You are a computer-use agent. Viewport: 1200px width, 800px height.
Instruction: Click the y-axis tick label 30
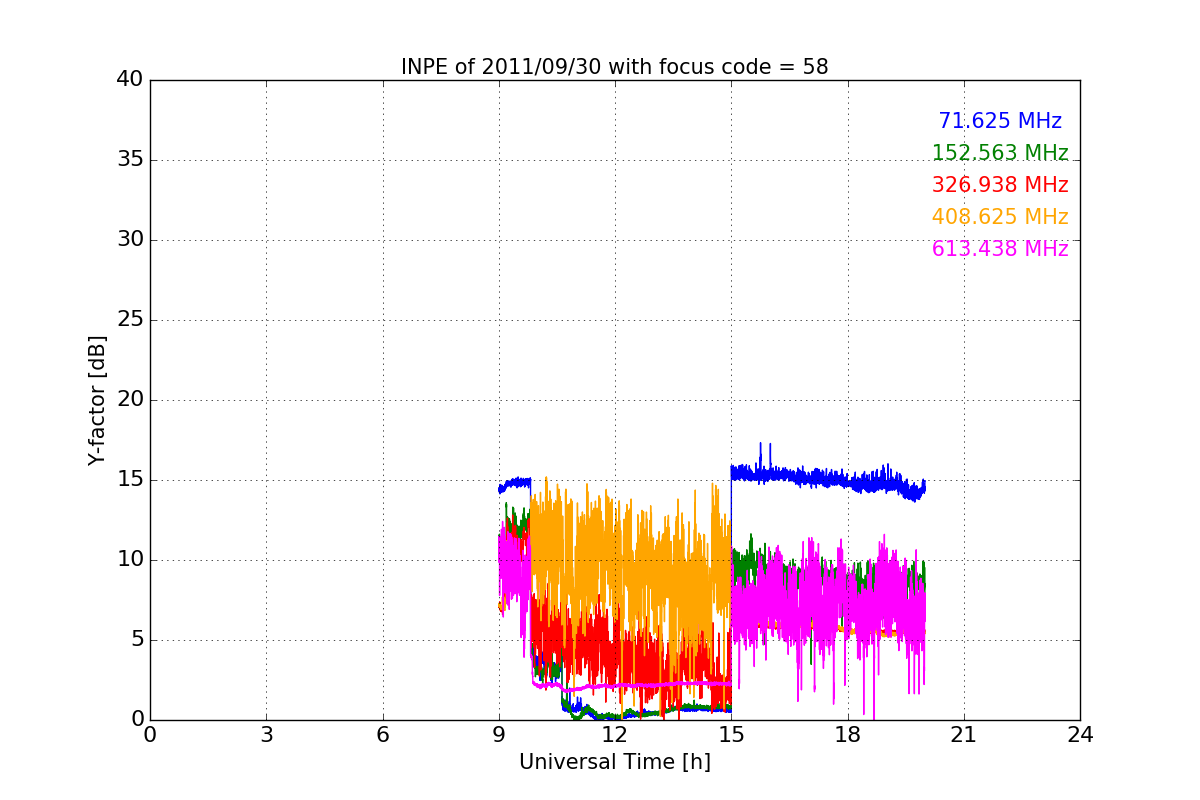[x=130, y=240]
